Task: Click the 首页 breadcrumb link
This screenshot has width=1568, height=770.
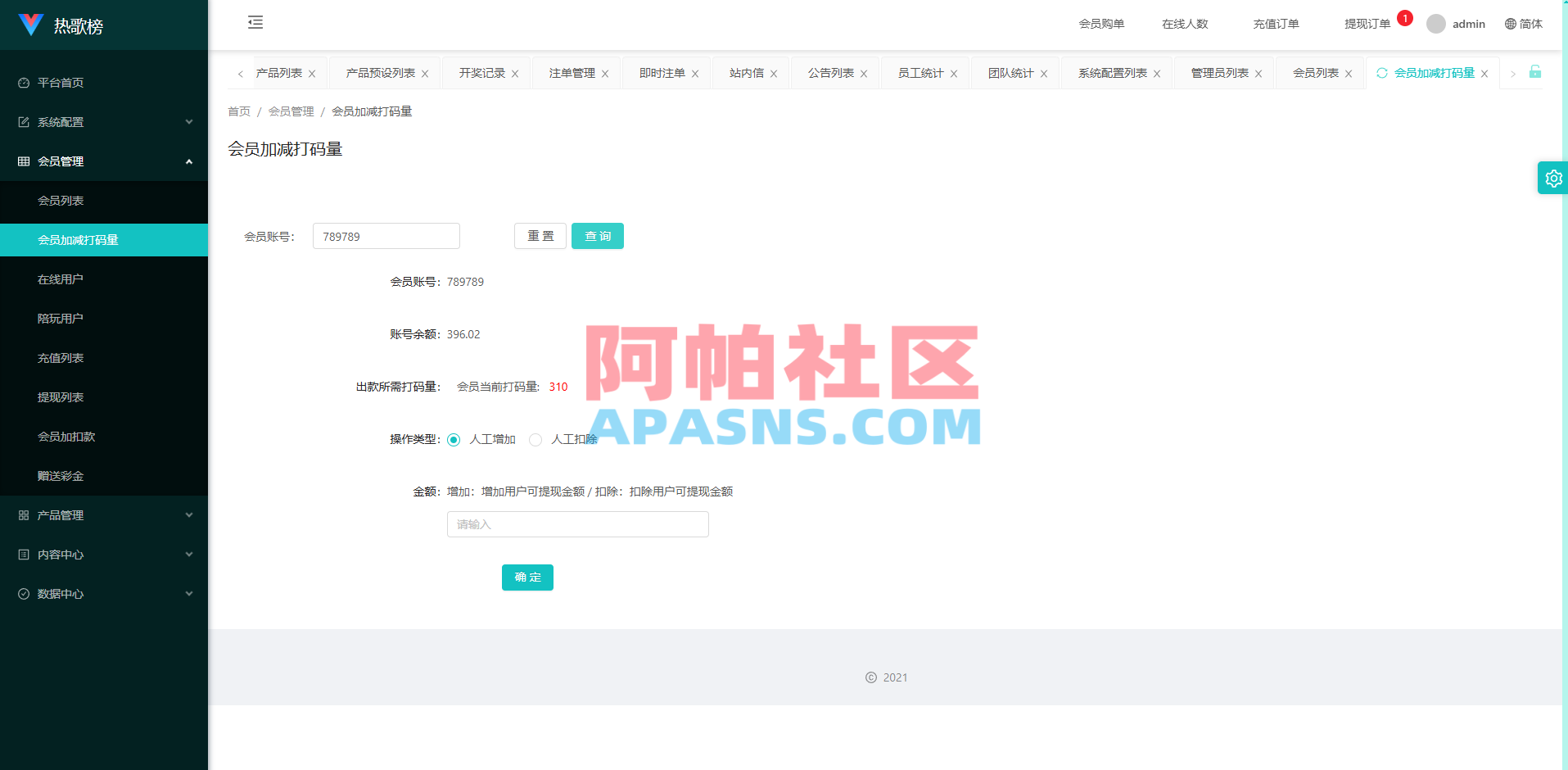Action: tap(239, 111)
